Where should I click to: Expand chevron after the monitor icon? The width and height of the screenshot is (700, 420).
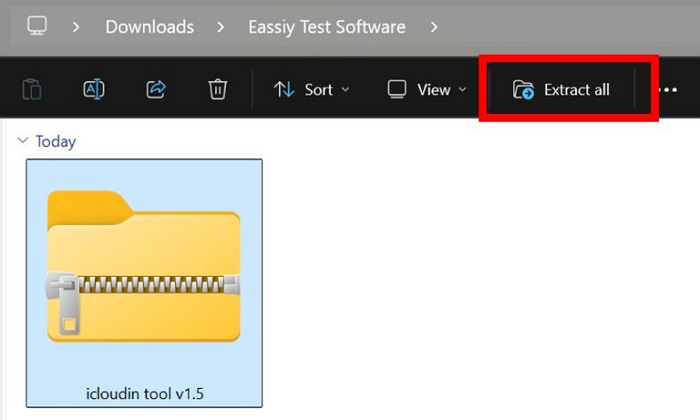[76, 27]
